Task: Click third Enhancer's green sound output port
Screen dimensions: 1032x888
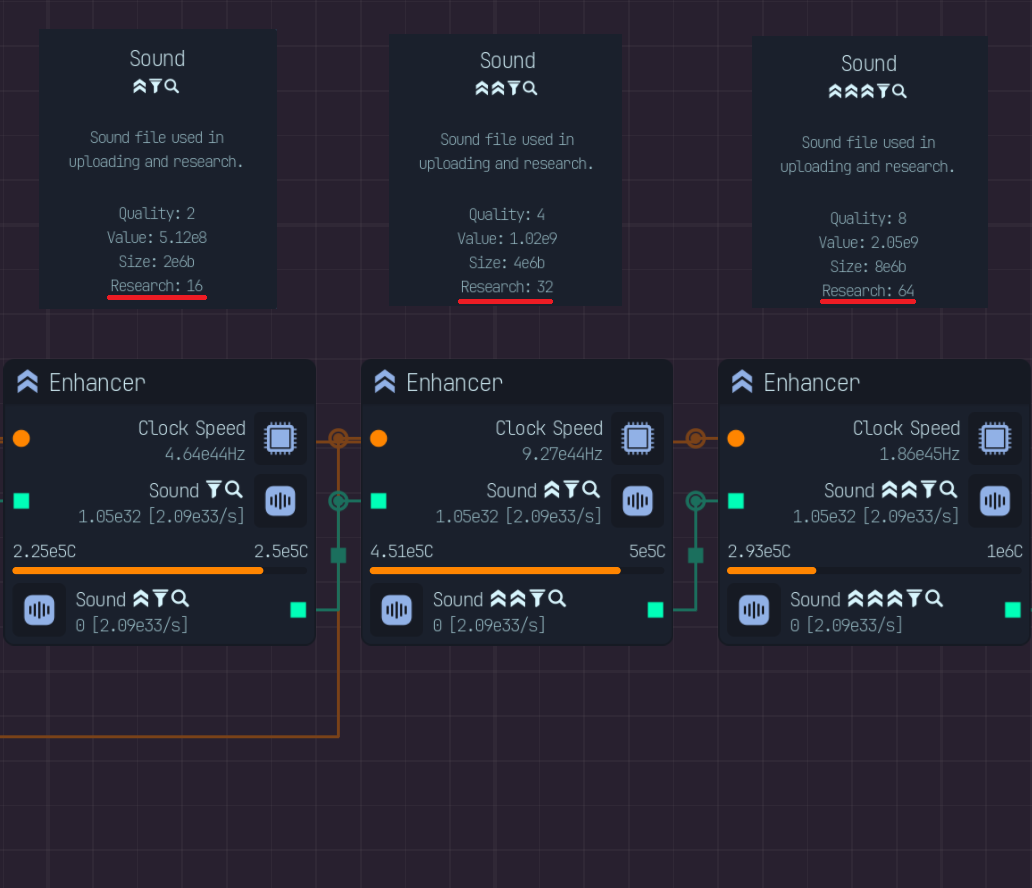Action: point(1013,610)
